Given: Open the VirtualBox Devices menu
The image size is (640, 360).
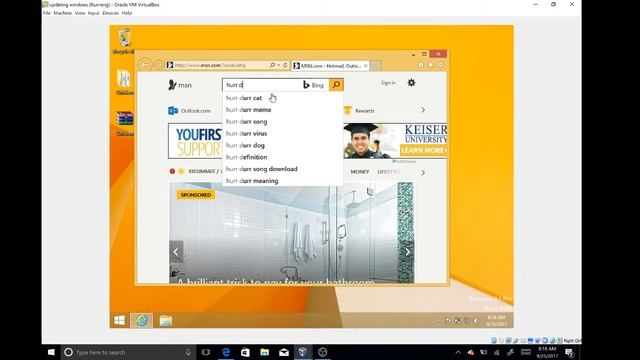Looking at the screenshot, I should [110, 13].
